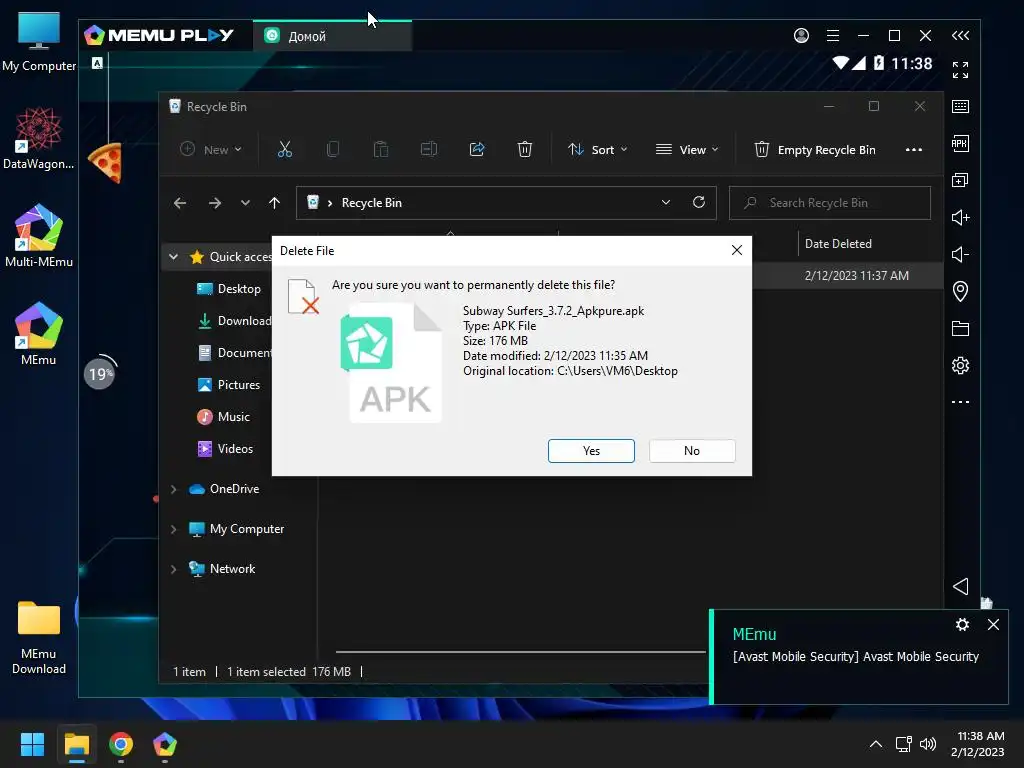
Task: Open the GPS location icon in MEmu
Action: 960,291
